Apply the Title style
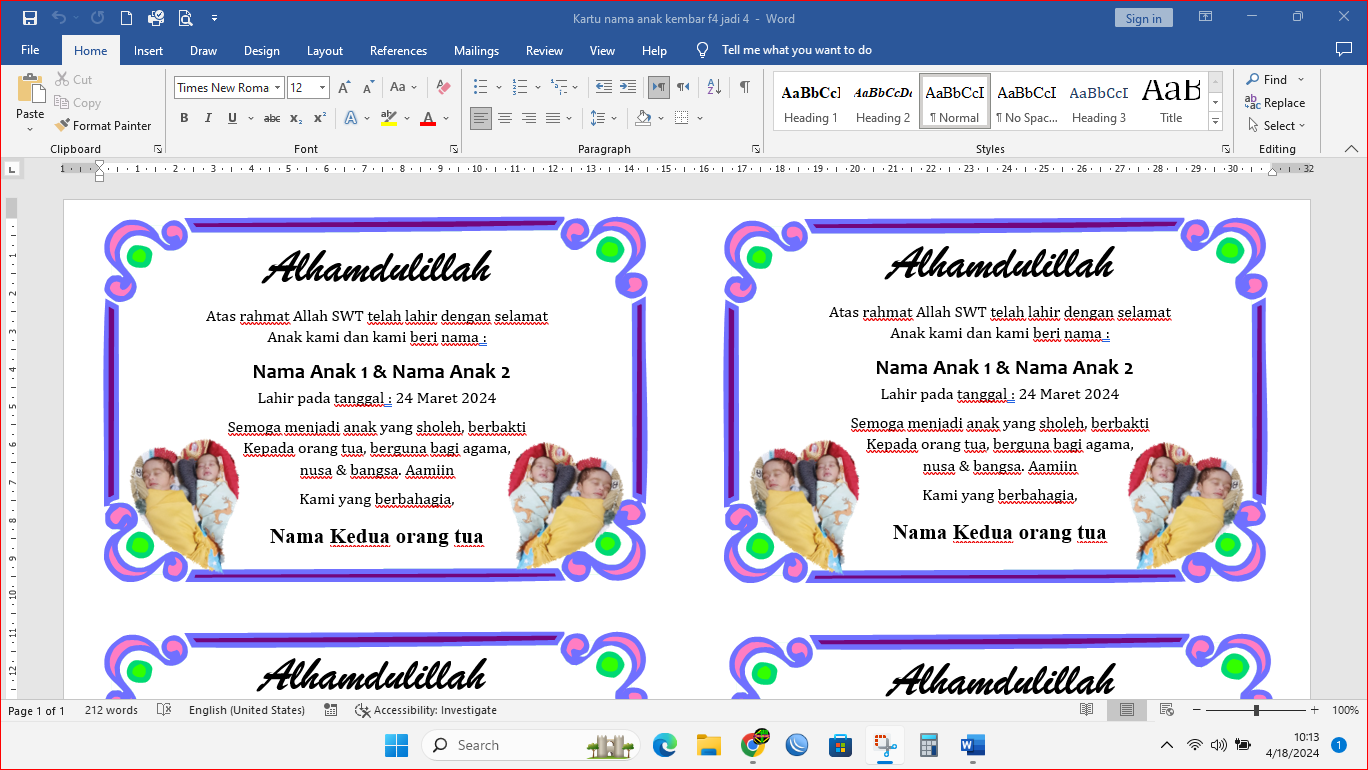This screenshot has width=1368, height=770. 1171,102
